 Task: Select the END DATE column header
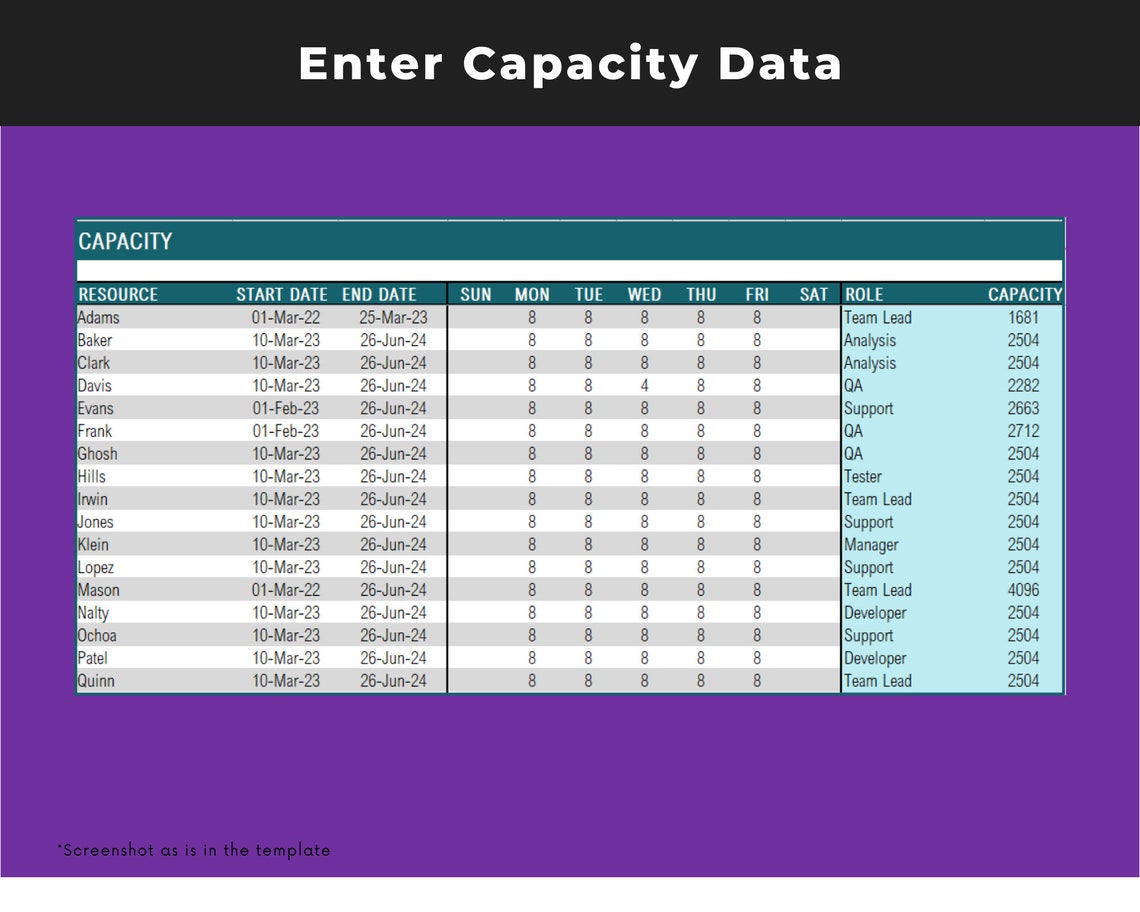click(379, 295)
